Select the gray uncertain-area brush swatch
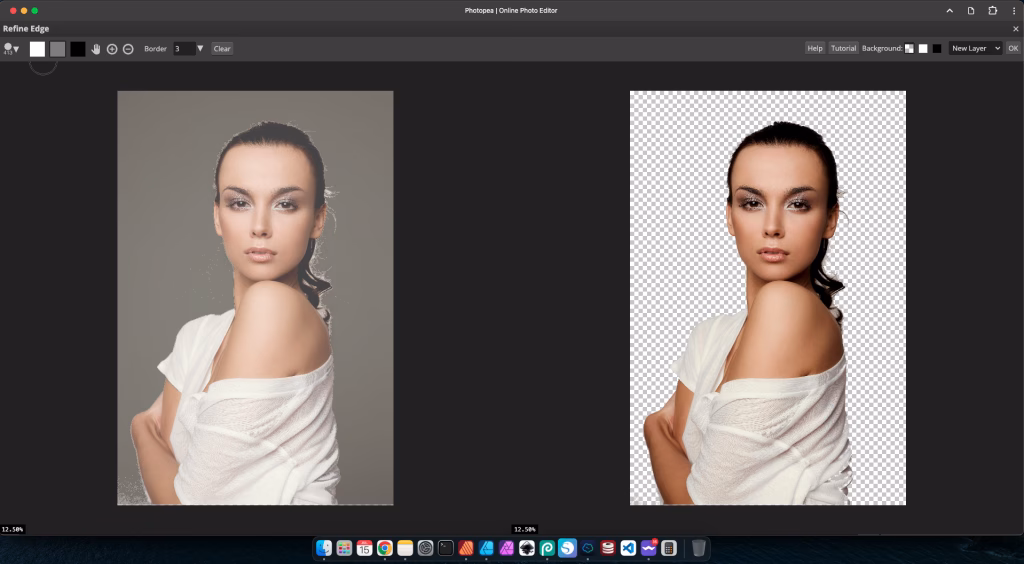 57,49
